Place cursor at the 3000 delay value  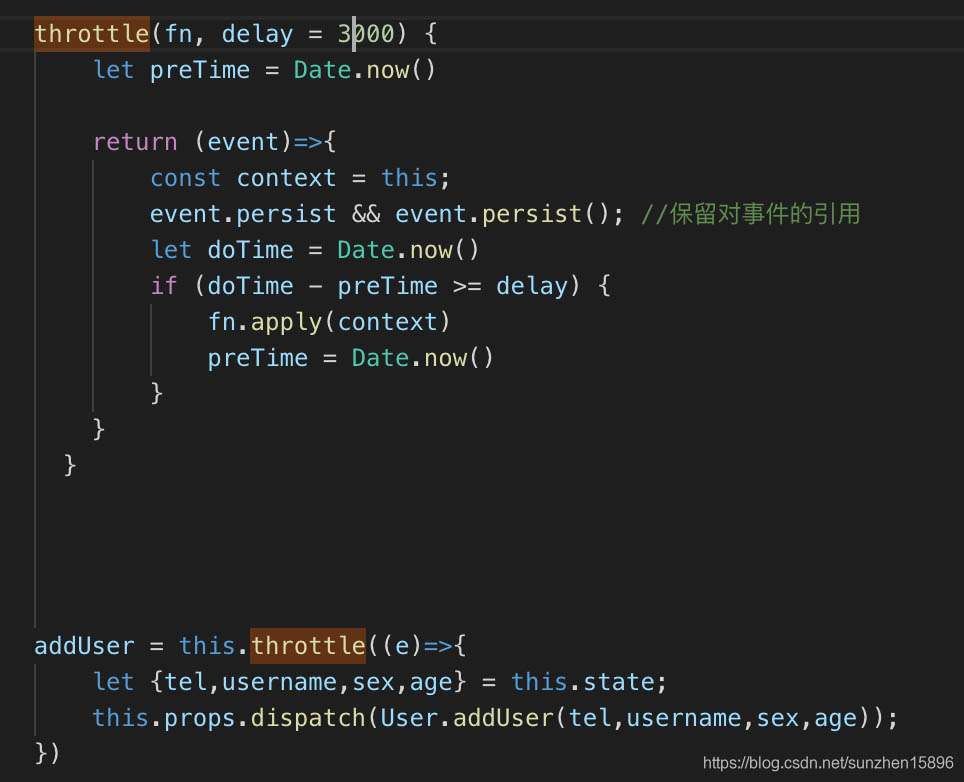pyautogui.click(x=366, y=34)
